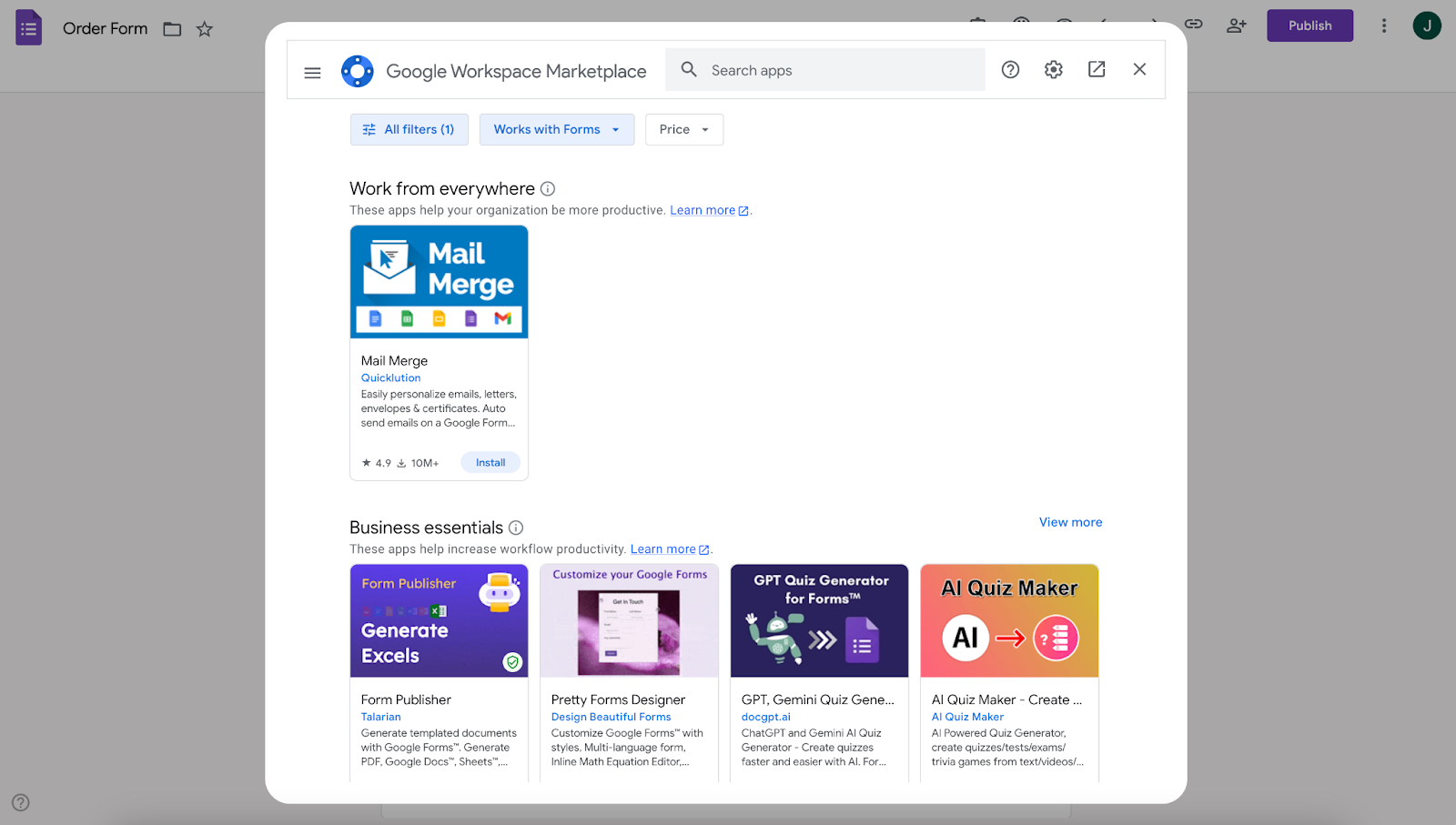The width and height of the screenshot is (1456, 825).
Task: Open Marketplace help icon
Action: [1010, 70]
